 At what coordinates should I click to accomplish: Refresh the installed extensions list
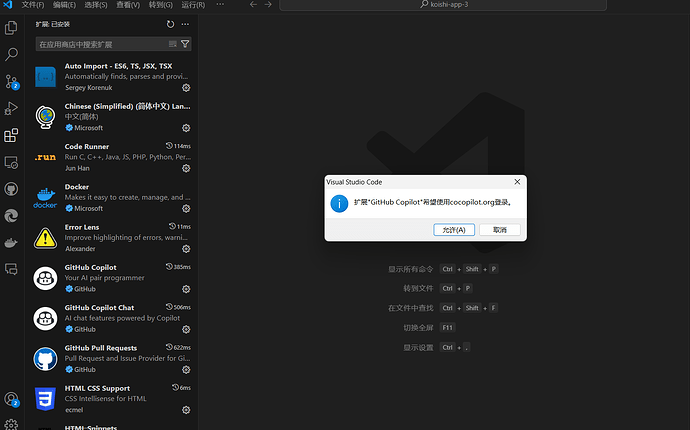tap(170, 24)
